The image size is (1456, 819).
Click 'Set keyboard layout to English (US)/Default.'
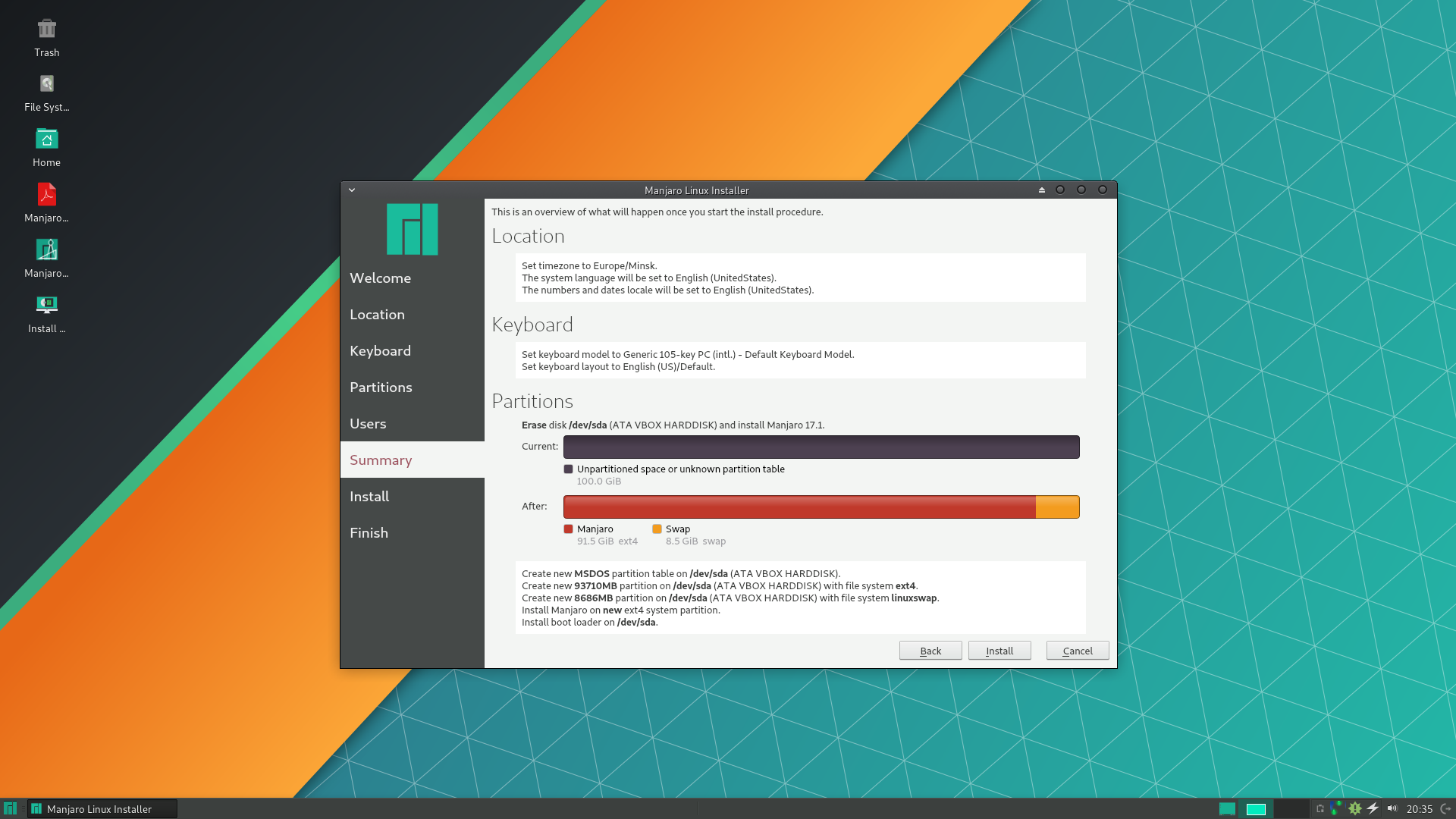tap(618, 367)
